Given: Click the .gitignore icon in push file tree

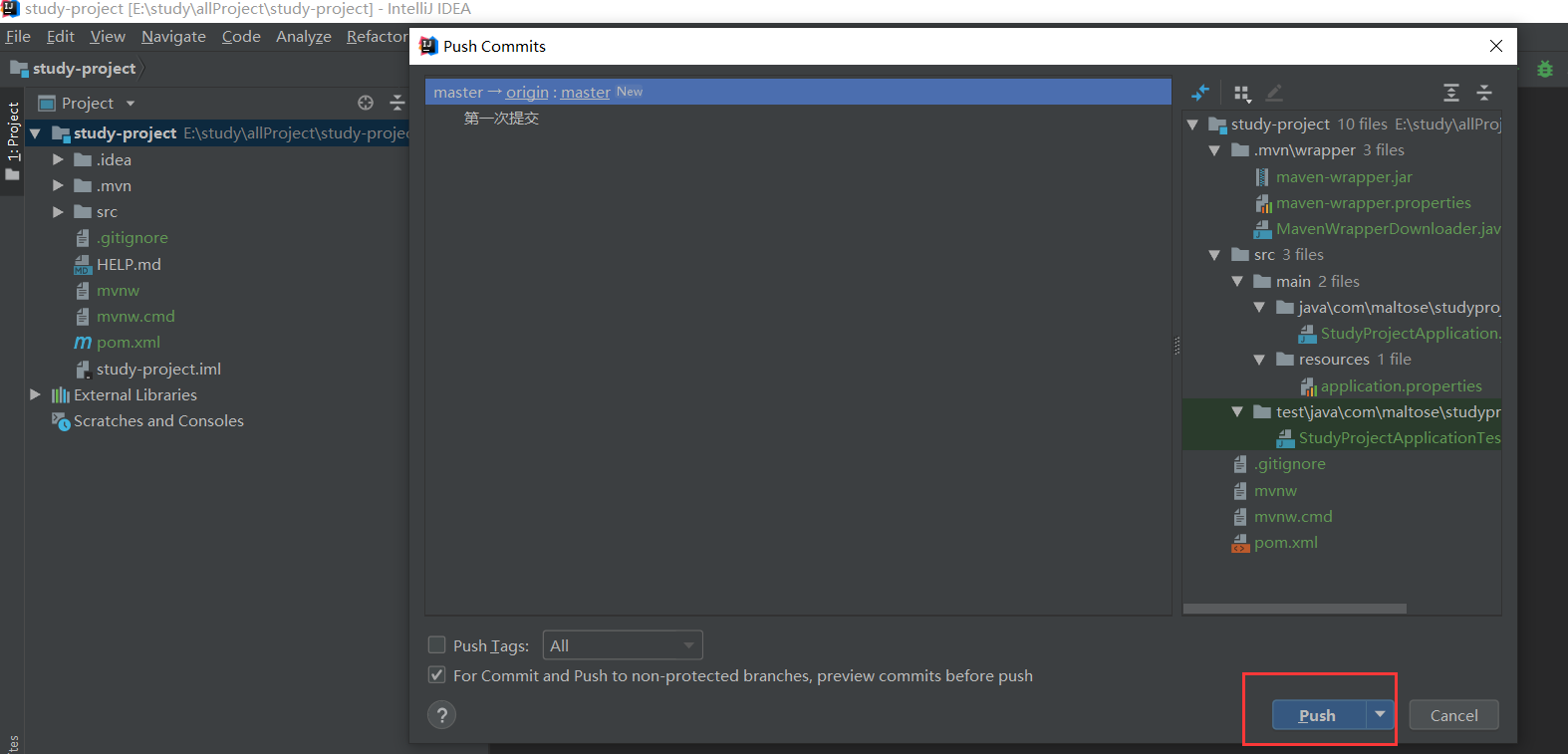Looking at the screenshot, I should point(1240,464).
